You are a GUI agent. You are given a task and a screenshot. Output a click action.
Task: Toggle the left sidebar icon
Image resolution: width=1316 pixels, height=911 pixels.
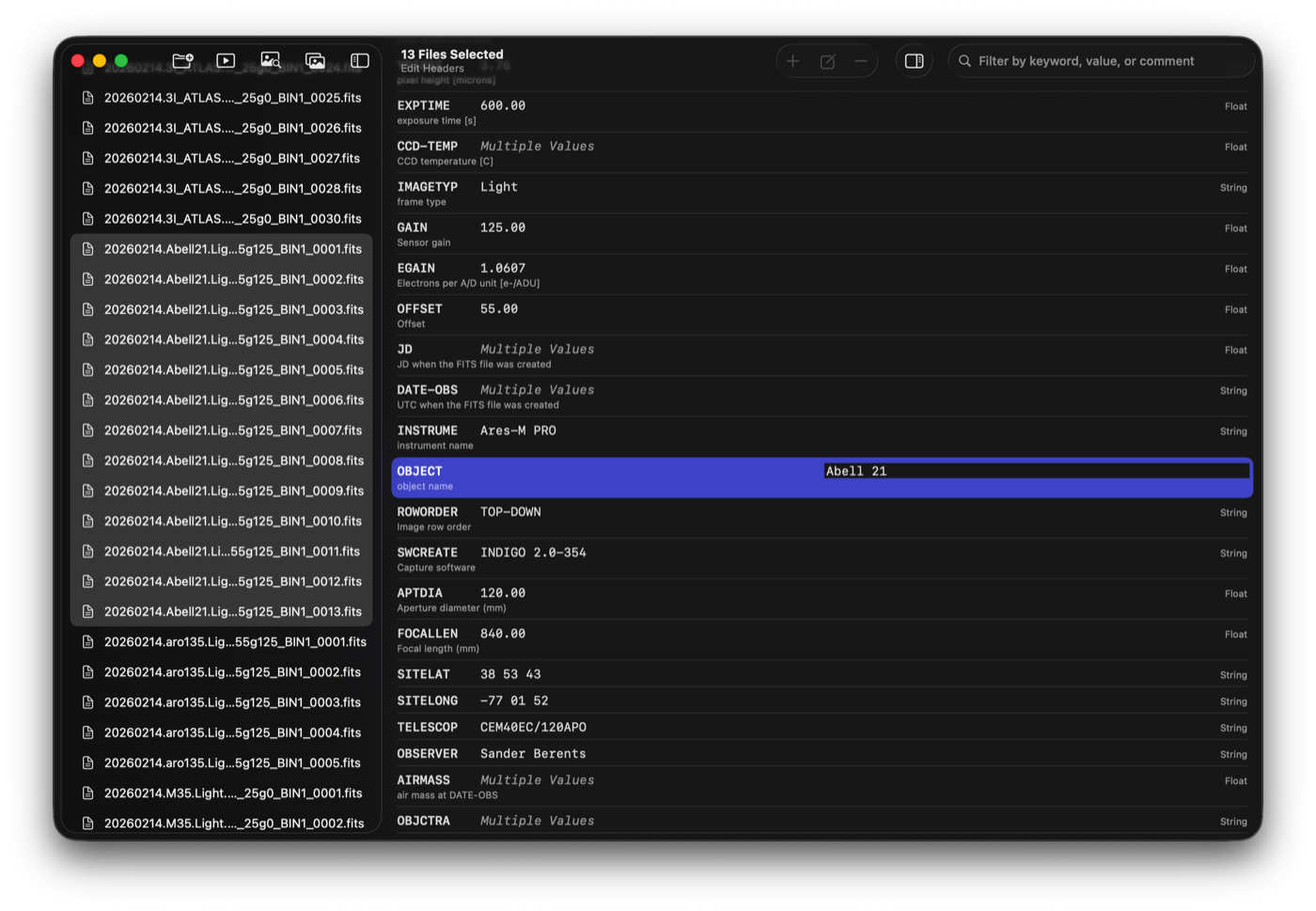click(360, 60)
